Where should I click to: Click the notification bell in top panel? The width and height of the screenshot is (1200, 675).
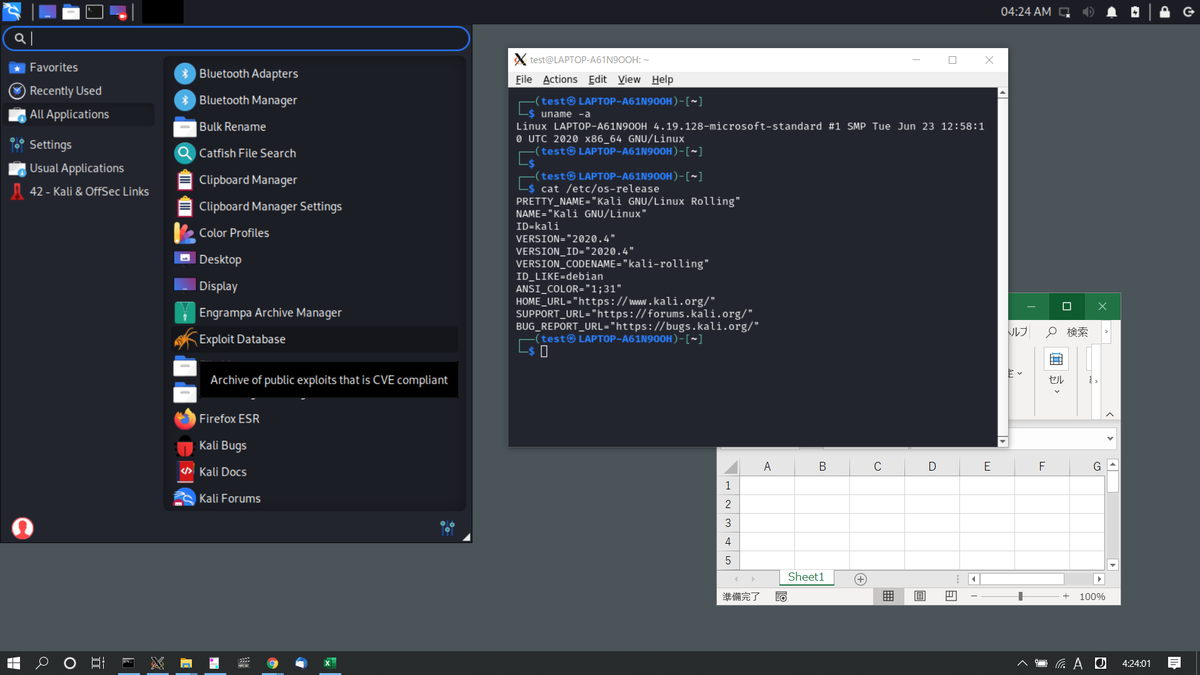click(x=1111, y=12)
